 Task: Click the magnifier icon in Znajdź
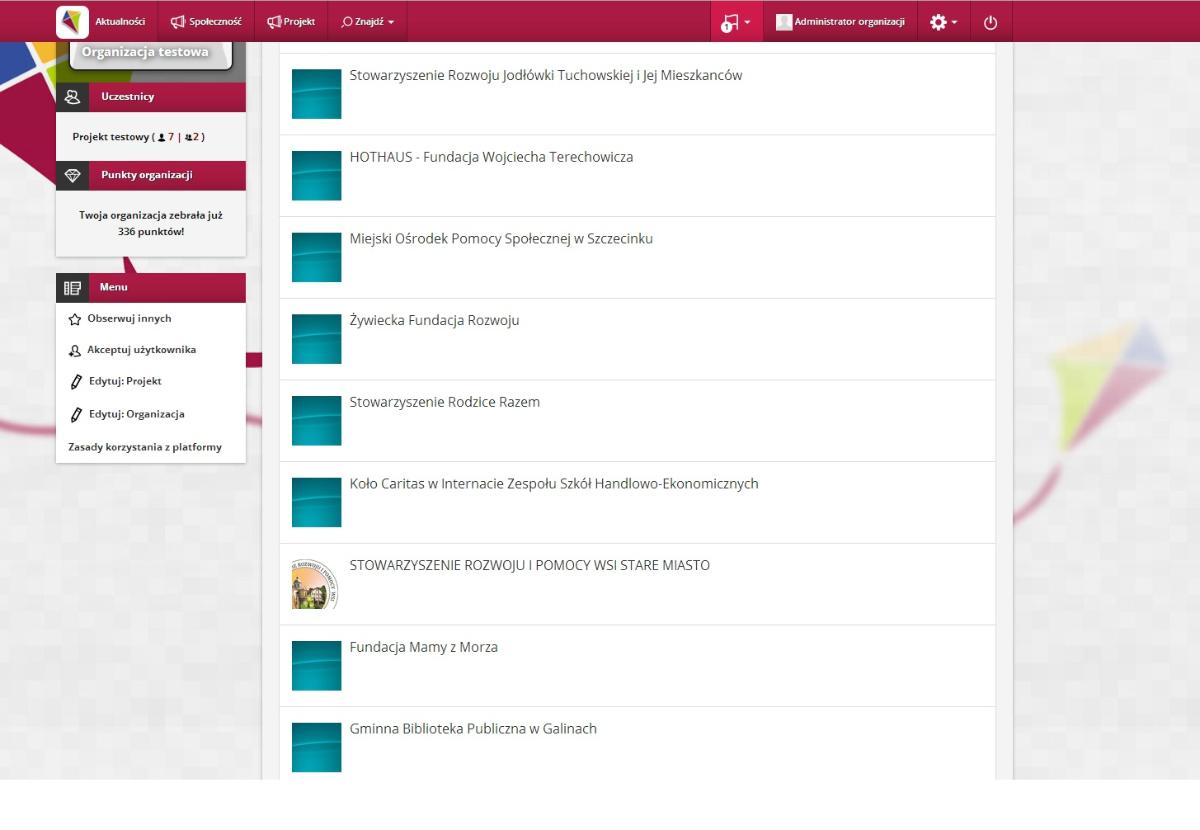coord(347,22)
